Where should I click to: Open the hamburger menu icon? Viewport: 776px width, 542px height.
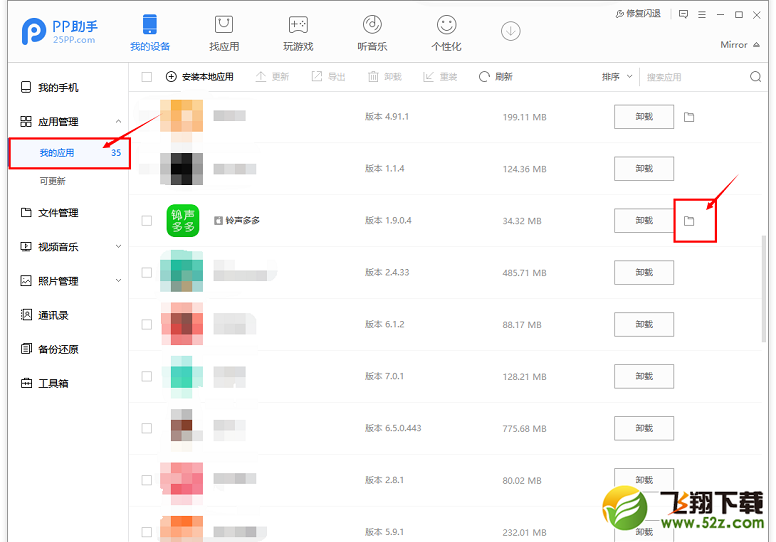[x=702, y=15]
